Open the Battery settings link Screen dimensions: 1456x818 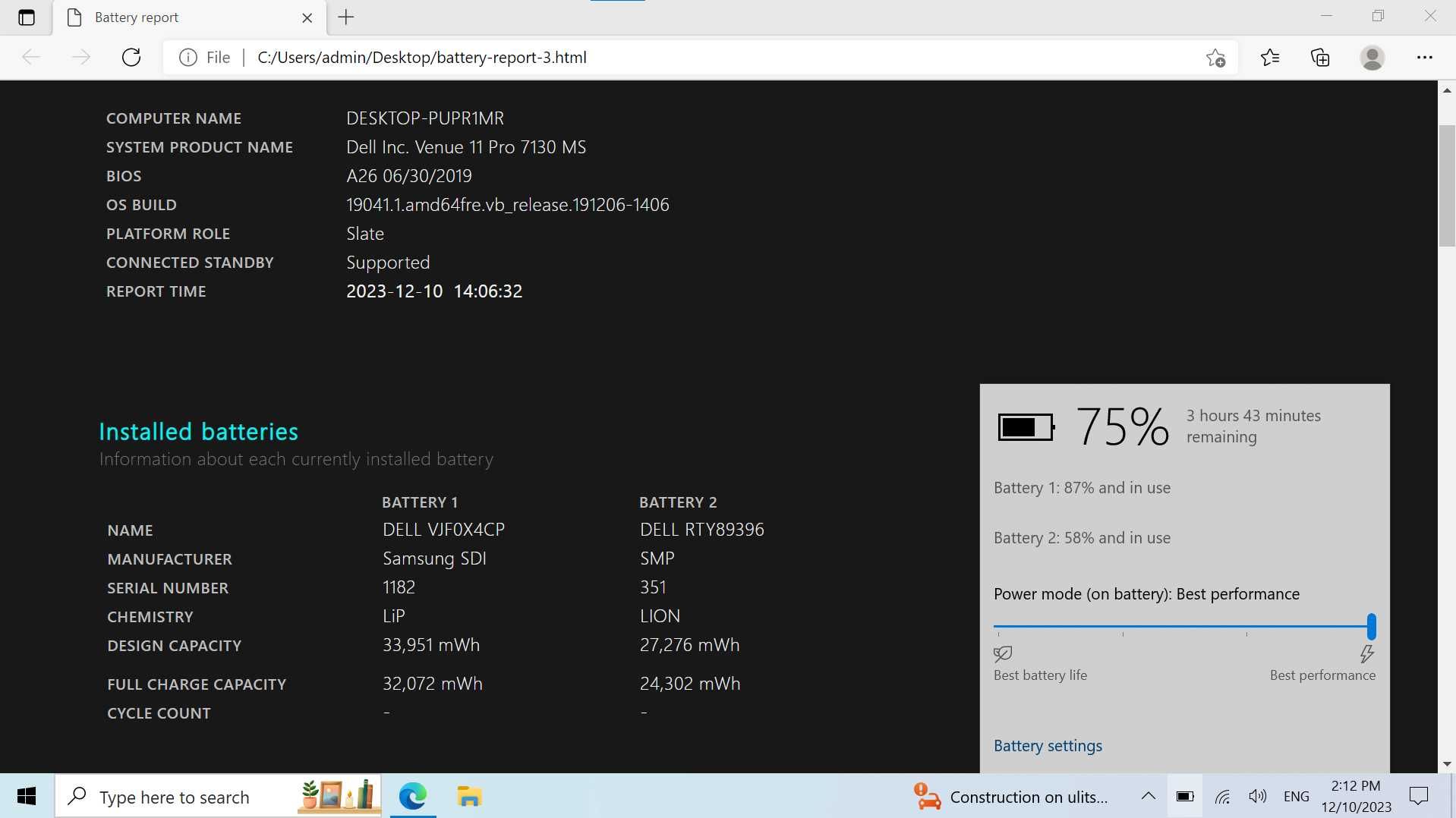(1048, 746)
